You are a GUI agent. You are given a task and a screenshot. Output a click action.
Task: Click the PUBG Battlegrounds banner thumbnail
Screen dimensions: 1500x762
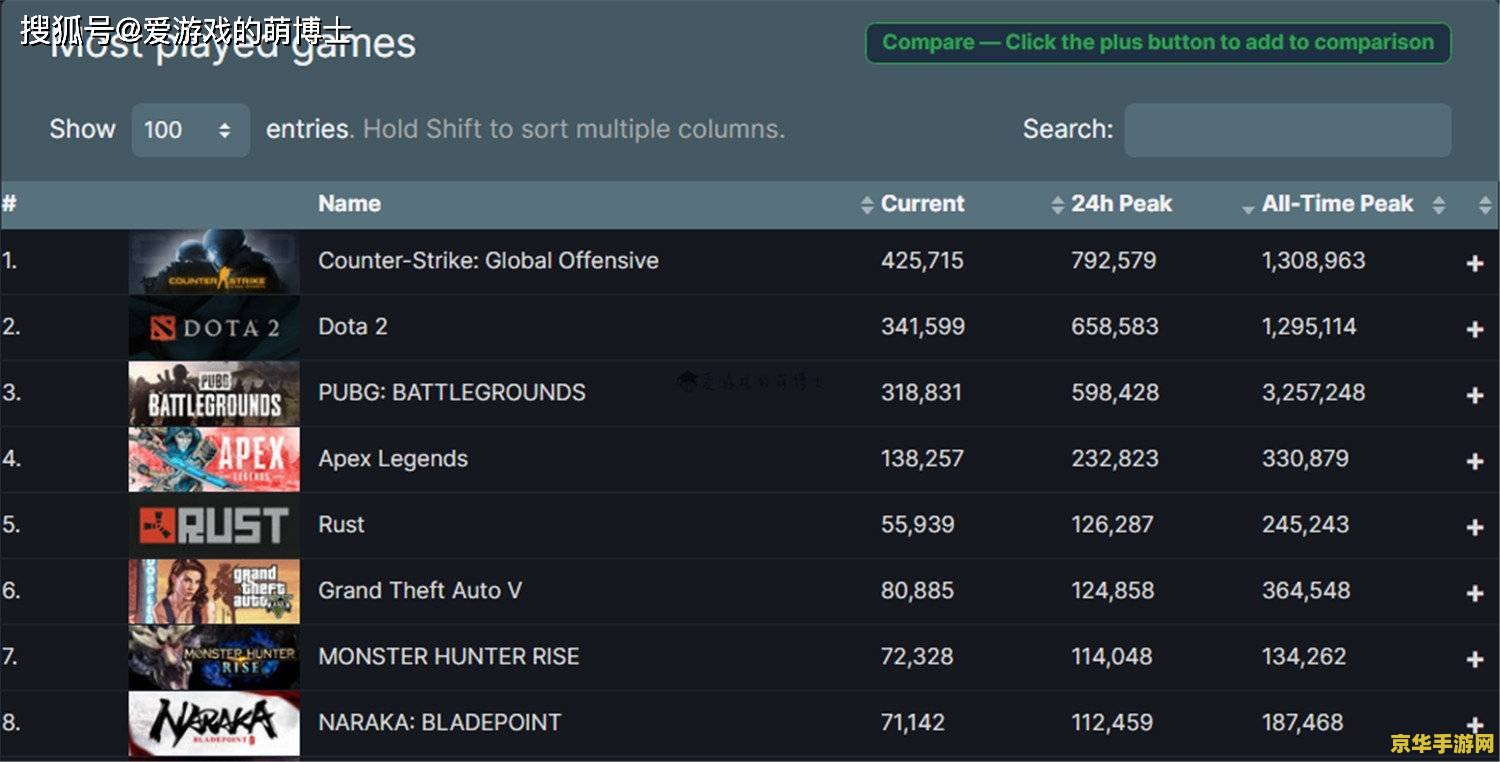coord(214,393)
